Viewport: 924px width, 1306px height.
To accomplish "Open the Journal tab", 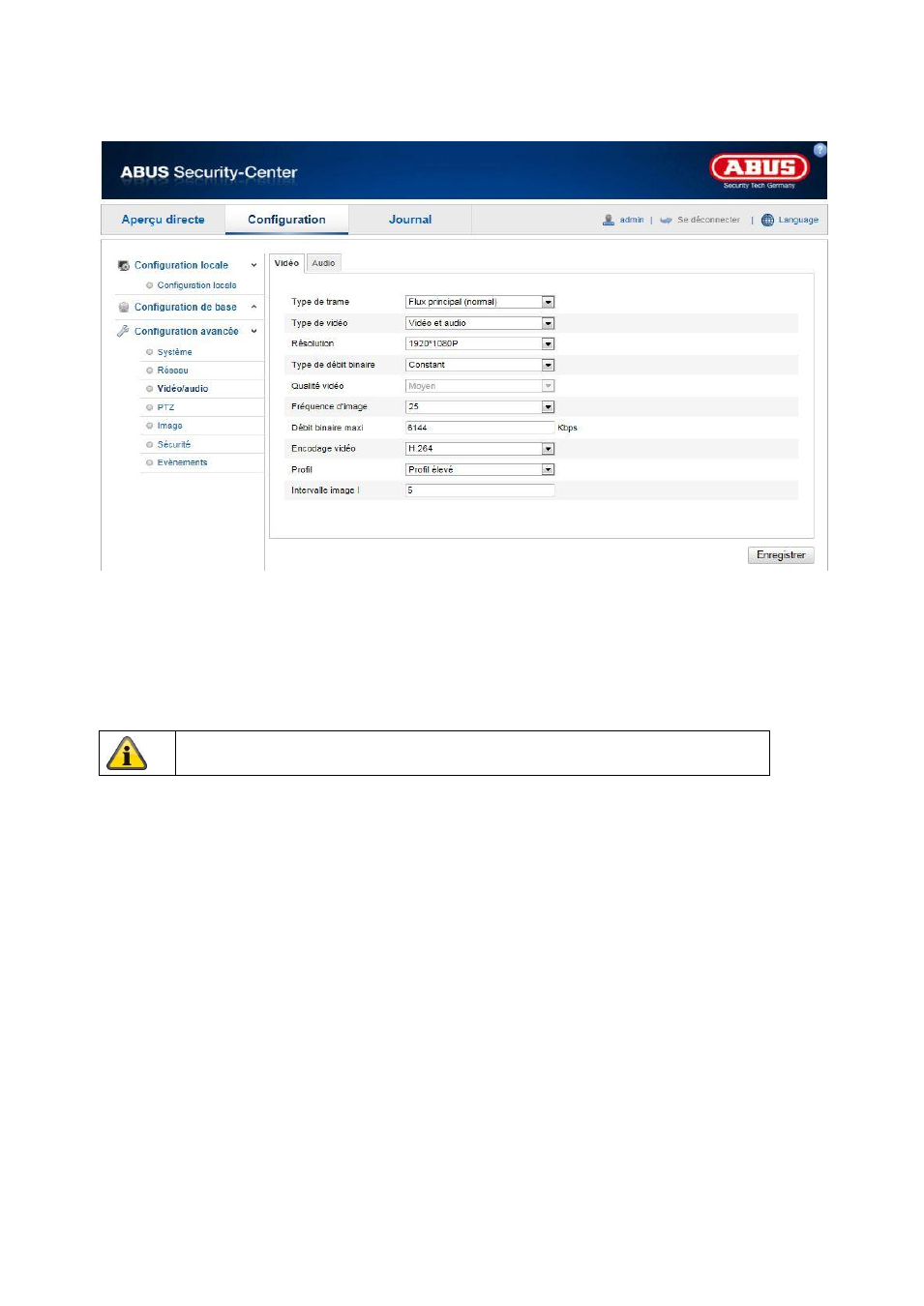I will point(410,220).
